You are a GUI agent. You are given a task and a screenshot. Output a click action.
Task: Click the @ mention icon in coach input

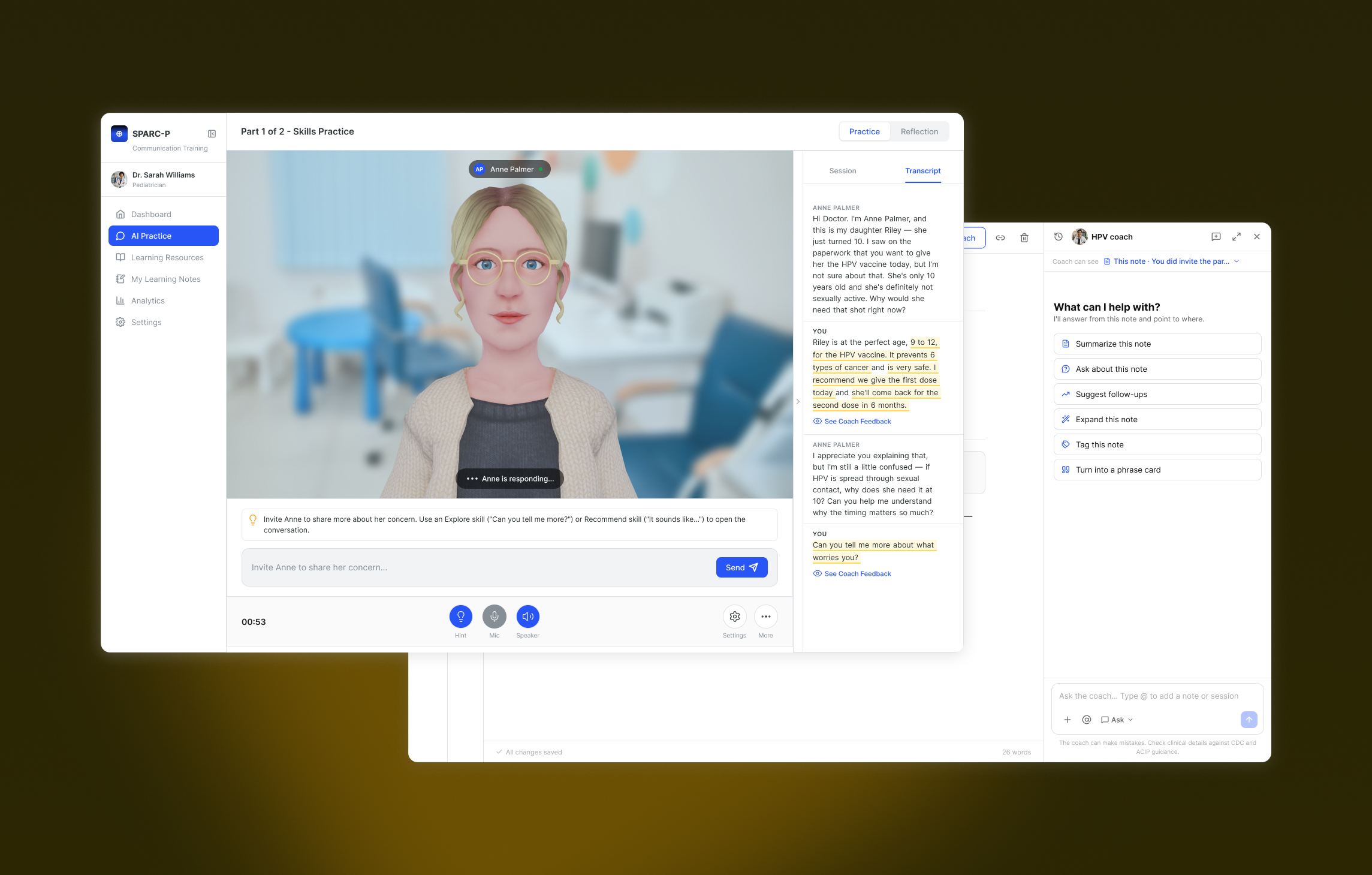click(1086, 720)
